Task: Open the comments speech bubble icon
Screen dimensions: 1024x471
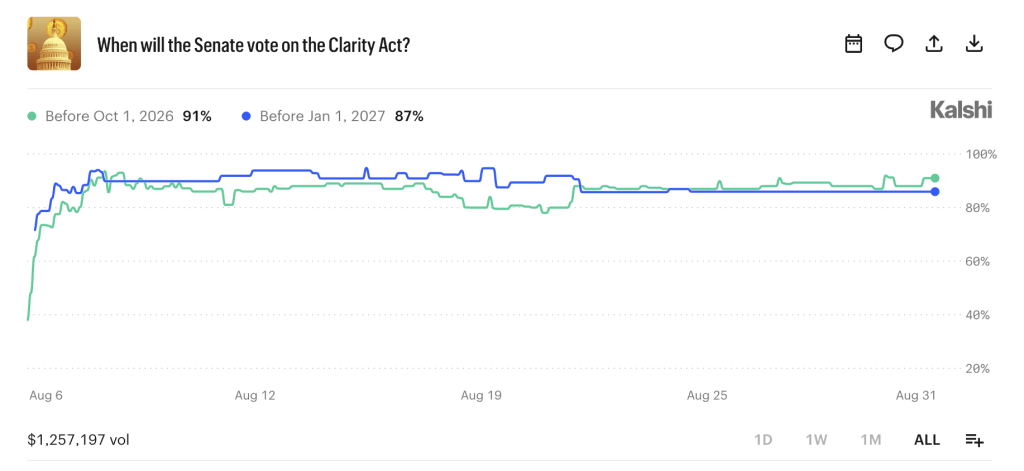Action: point(893,44)
